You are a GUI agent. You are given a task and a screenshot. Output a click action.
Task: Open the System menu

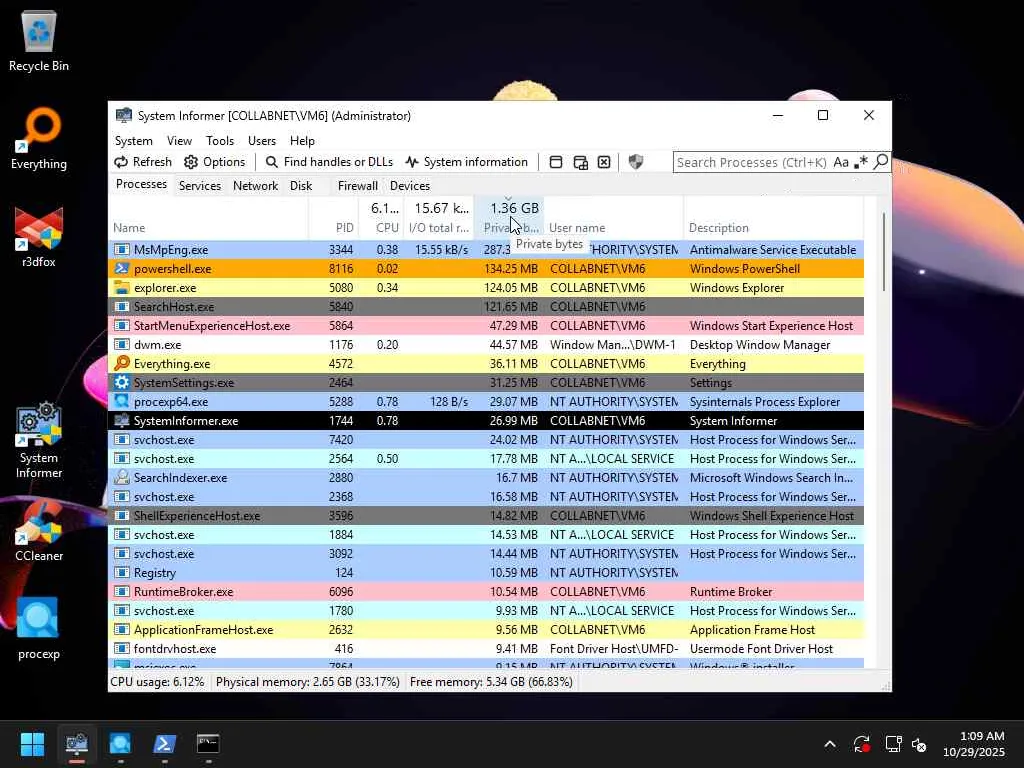(133, 140)
